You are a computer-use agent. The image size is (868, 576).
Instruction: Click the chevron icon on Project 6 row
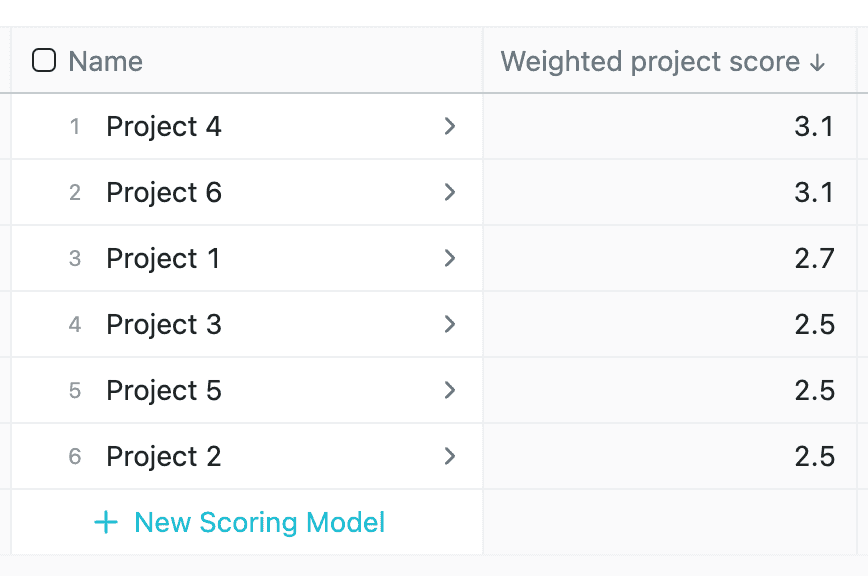[x=450, y=192]
